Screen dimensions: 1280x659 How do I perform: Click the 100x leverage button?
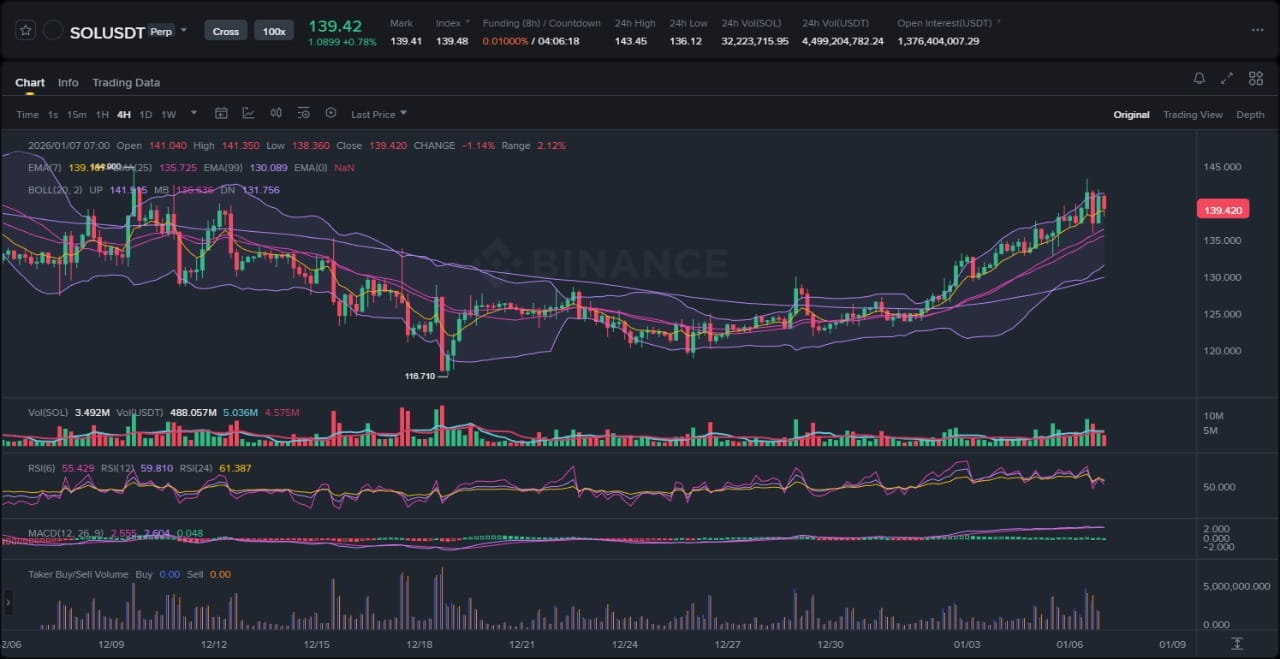(x=273, y=31)
